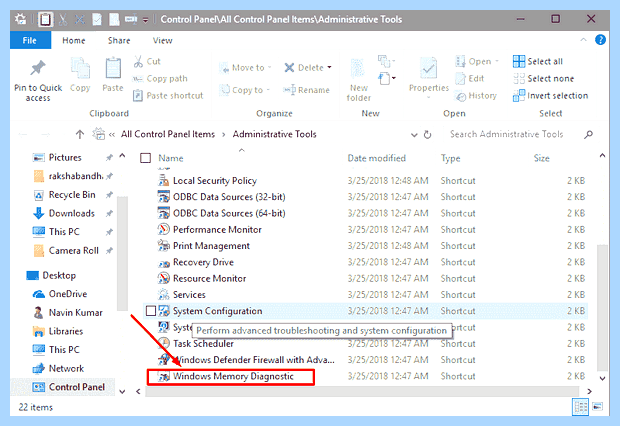The image size is (620, 426).
Task: Select Windows Defender Firewall entry
Action: coord(246,360)
